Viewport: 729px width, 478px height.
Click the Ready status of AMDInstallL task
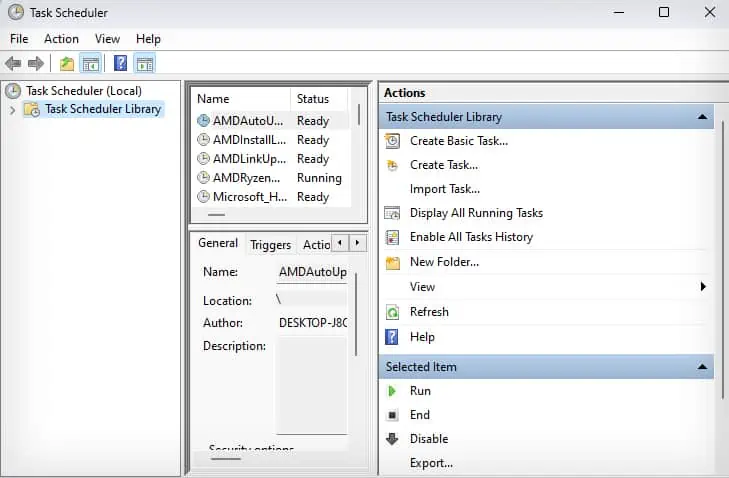click(x=313, y=140)
